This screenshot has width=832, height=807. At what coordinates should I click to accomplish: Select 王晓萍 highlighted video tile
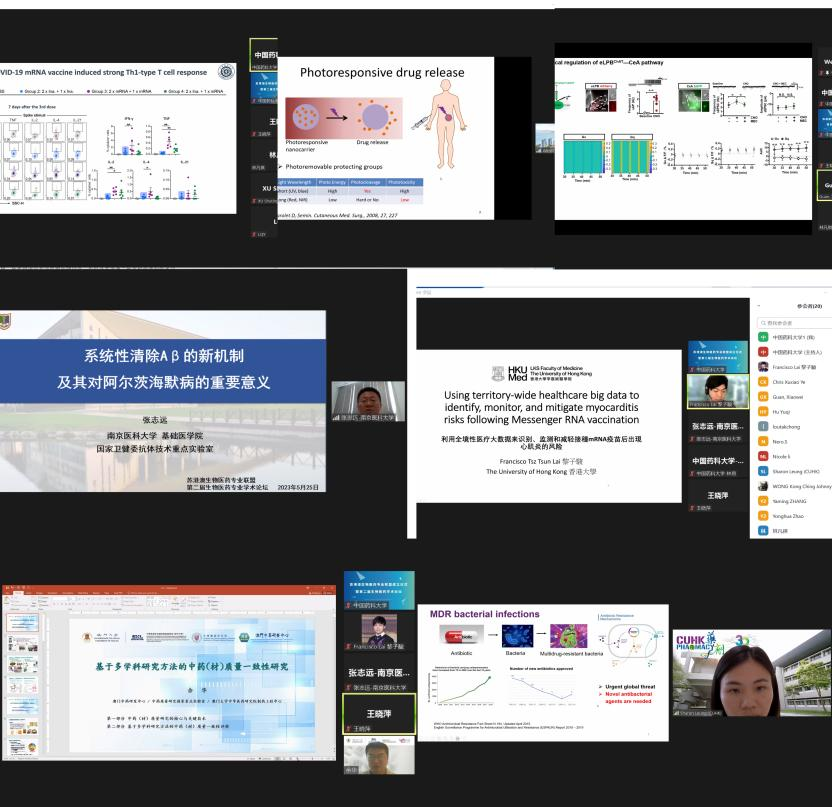377,713
